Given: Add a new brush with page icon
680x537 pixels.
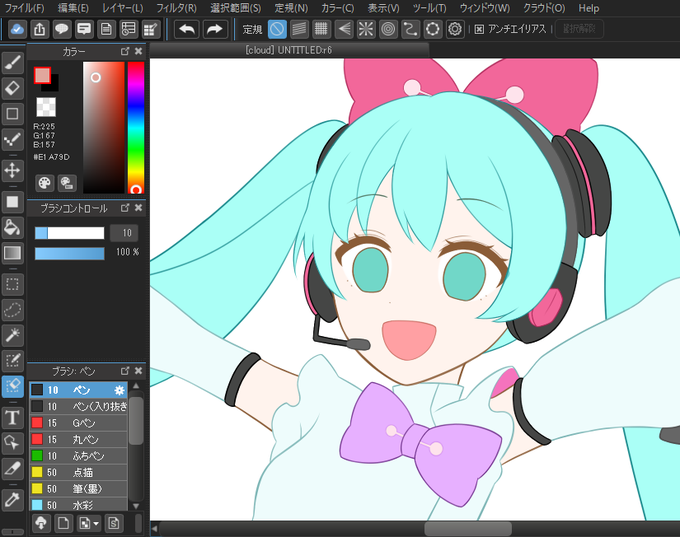Looking at the screenshot, I should (63, 523).
